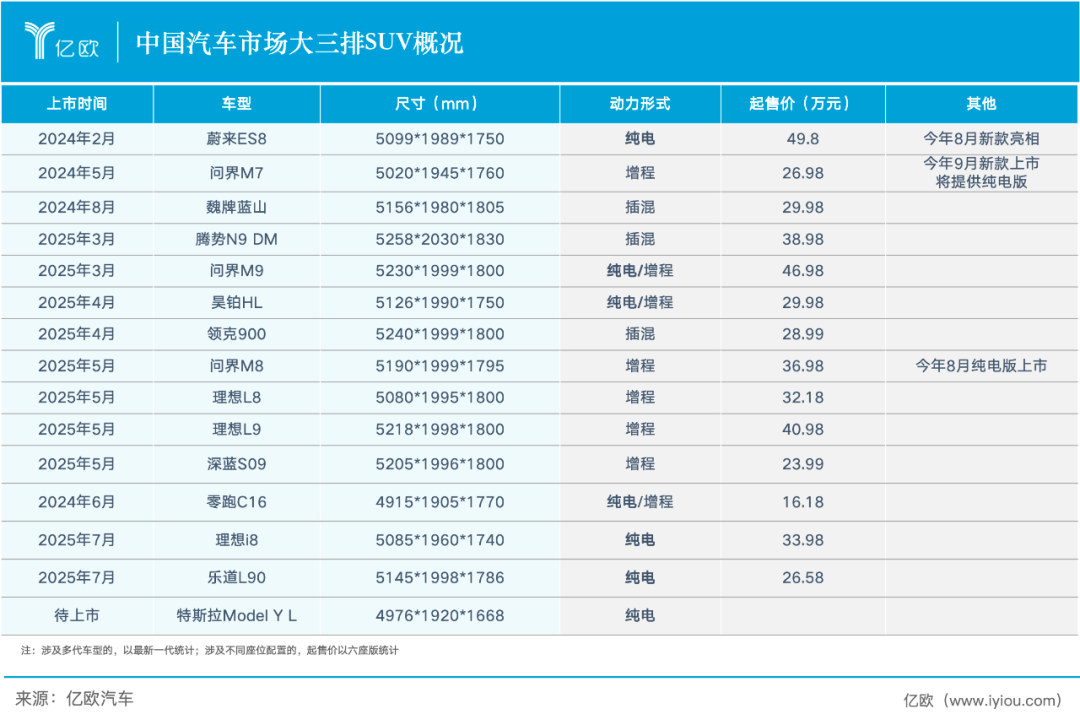Click the 问界M8 model cell
This screenshot has height=725, width=1080.
[x=236, y=366]
